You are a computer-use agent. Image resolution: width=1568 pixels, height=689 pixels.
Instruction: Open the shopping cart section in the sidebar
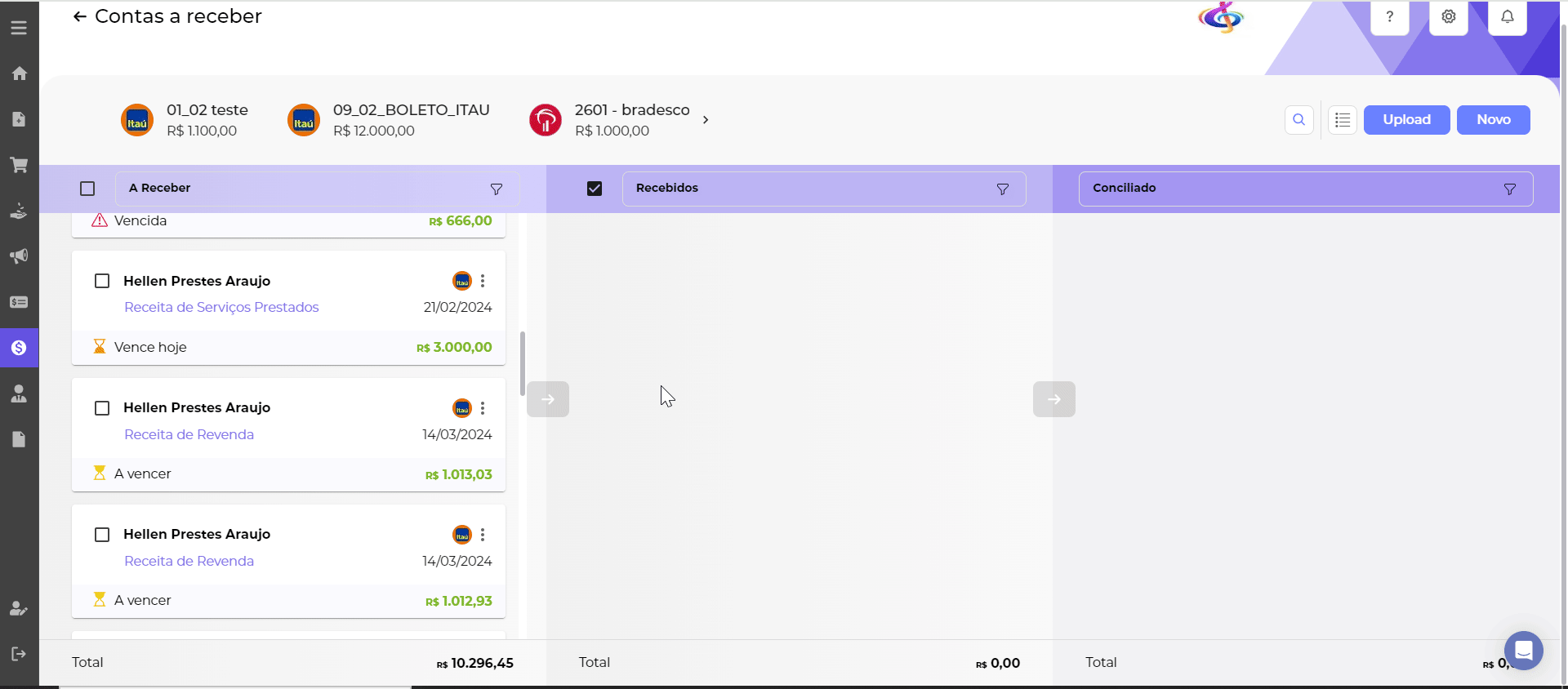[x=19, y=165]
